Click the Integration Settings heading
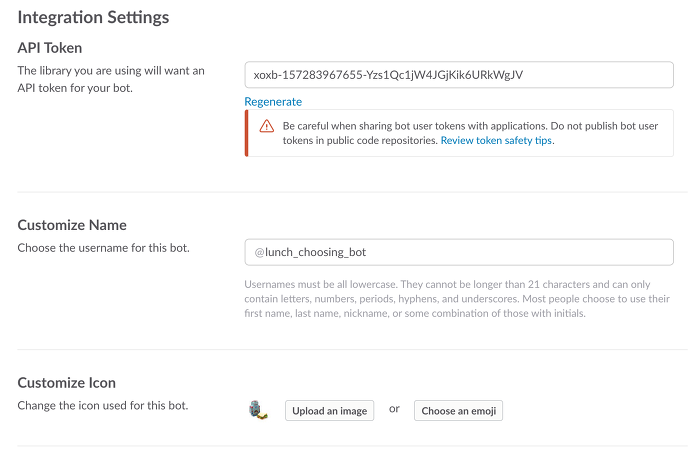This screenshot has width=700, height=455. tap(93, 17)
